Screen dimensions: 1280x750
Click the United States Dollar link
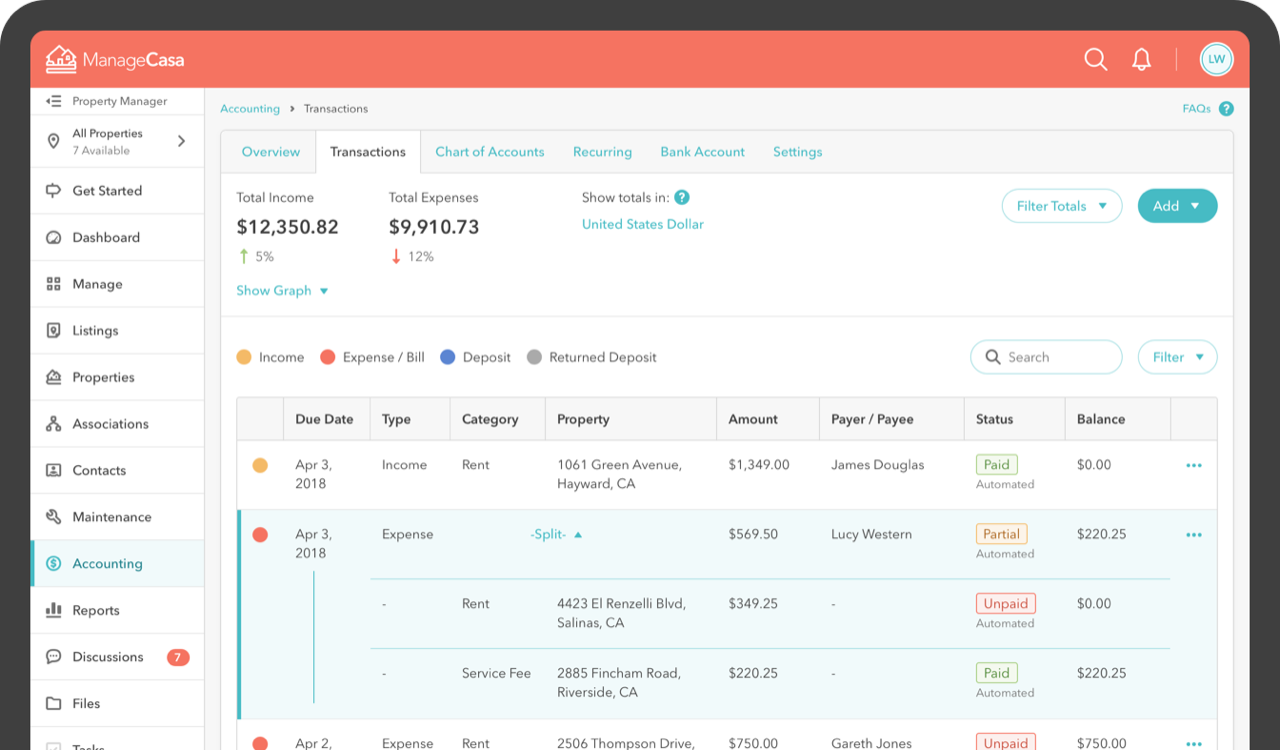coord(643,225)
